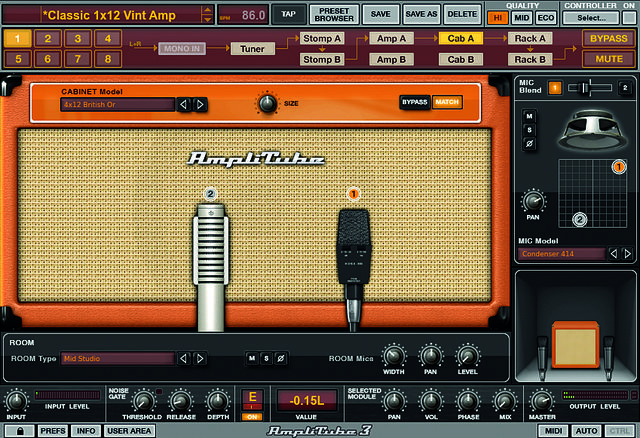The width and height of the screenshot is (640, 438).
Task: Open the Controller Select dropdown
Action: (x=591, y=18)
